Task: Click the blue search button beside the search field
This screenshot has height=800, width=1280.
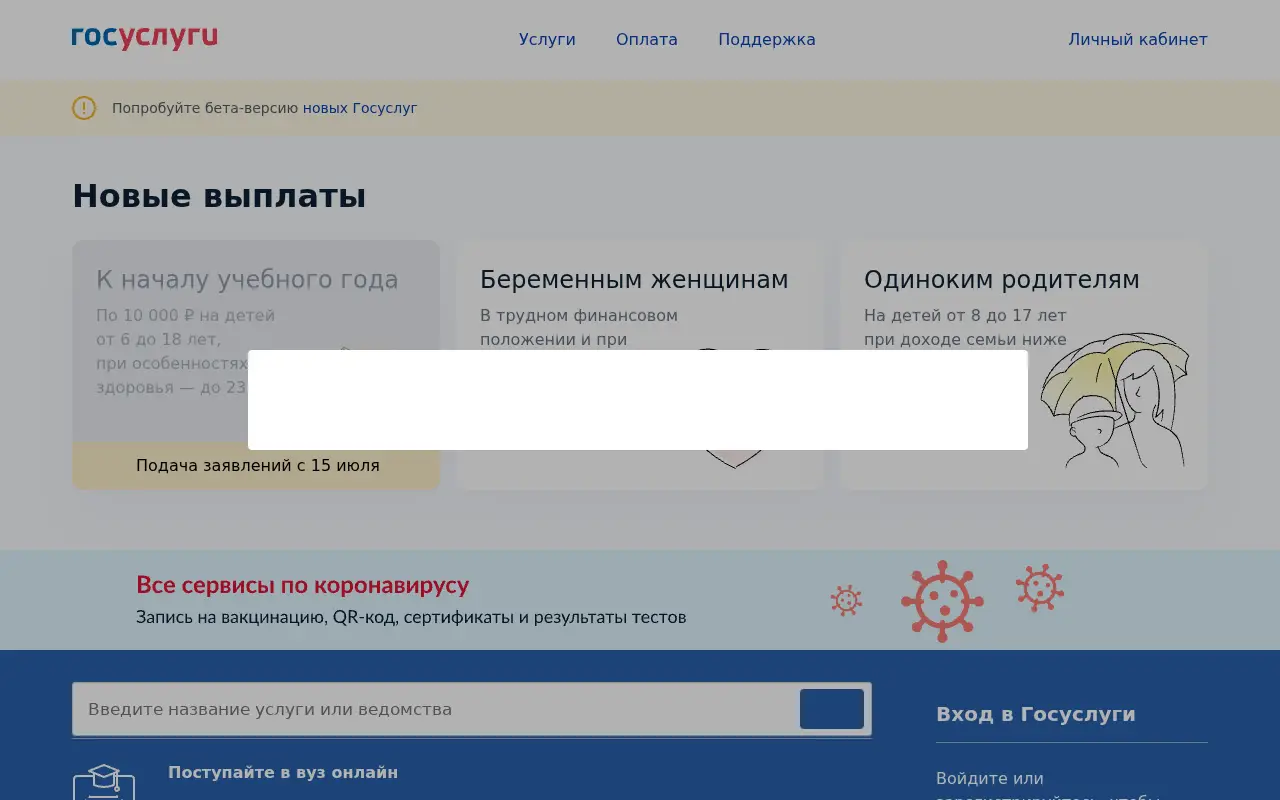Action: click(x=832, y=709)
